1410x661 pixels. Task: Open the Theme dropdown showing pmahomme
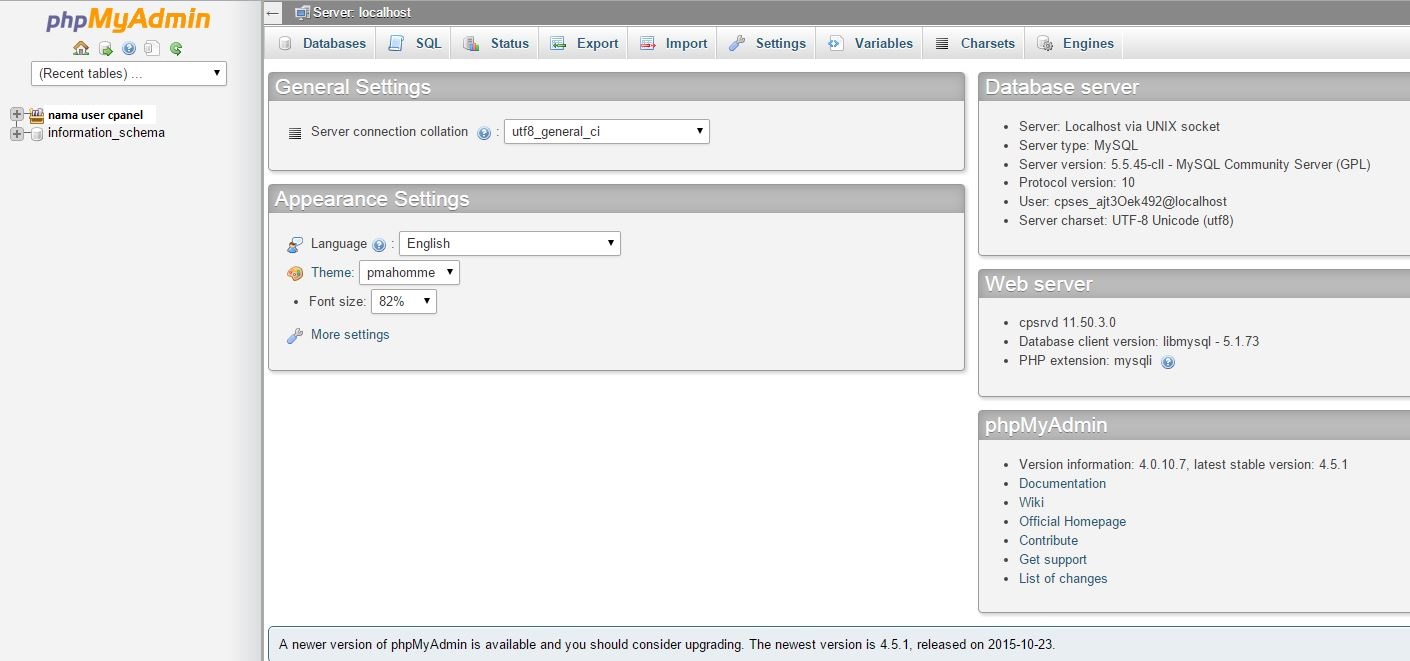coord(409,272)
